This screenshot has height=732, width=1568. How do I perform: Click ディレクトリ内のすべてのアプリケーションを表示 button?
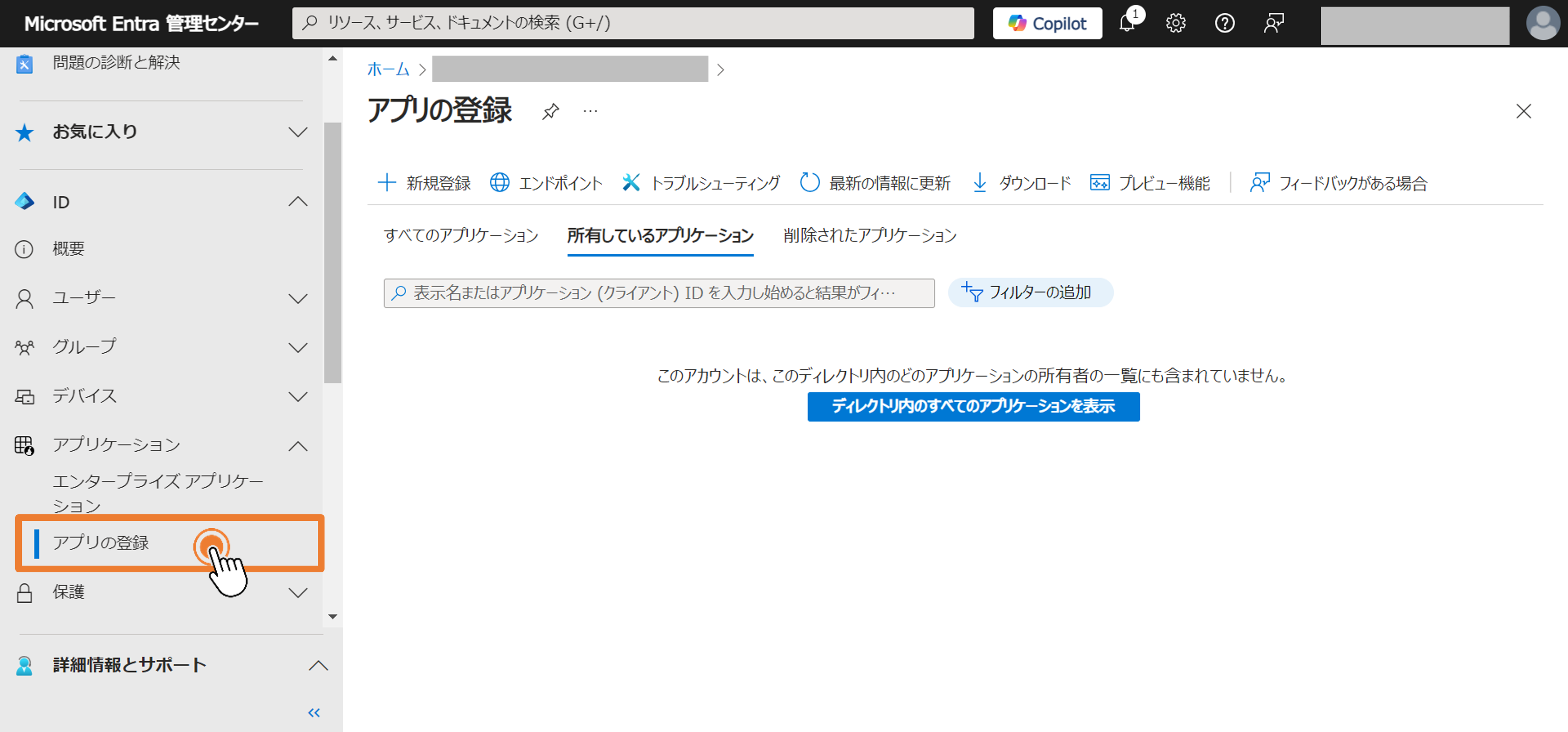(973, 406)
